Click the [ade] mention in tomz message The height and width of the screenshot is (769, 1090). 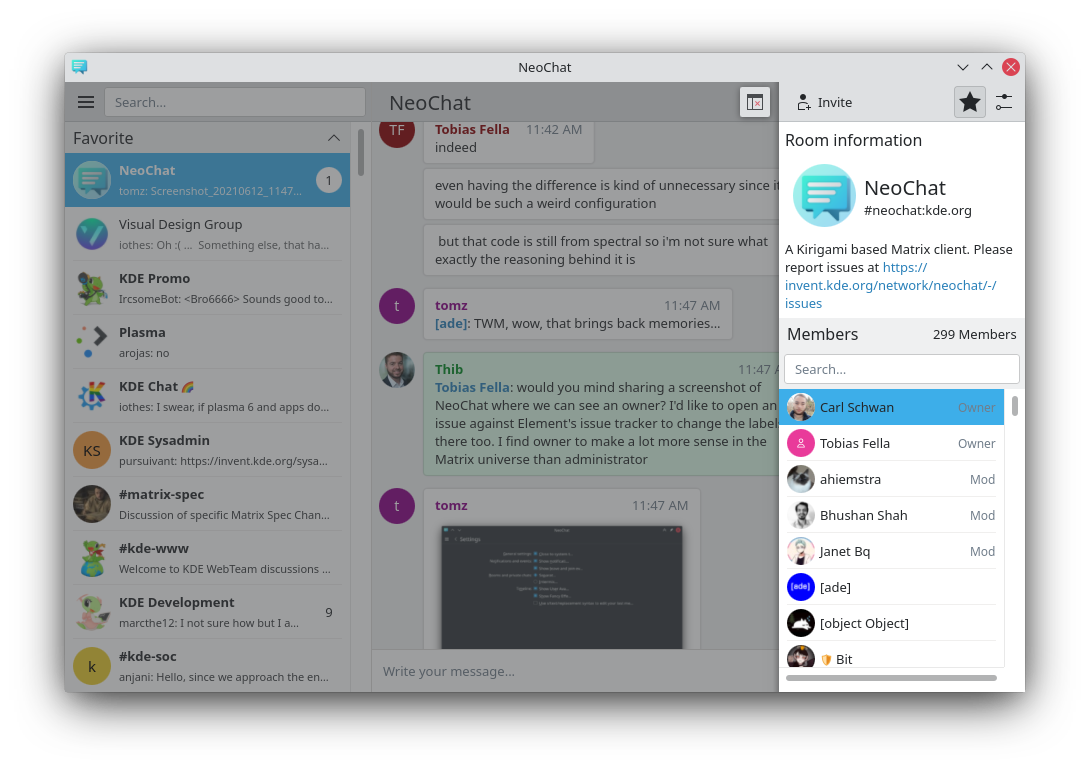coord(451,323)
